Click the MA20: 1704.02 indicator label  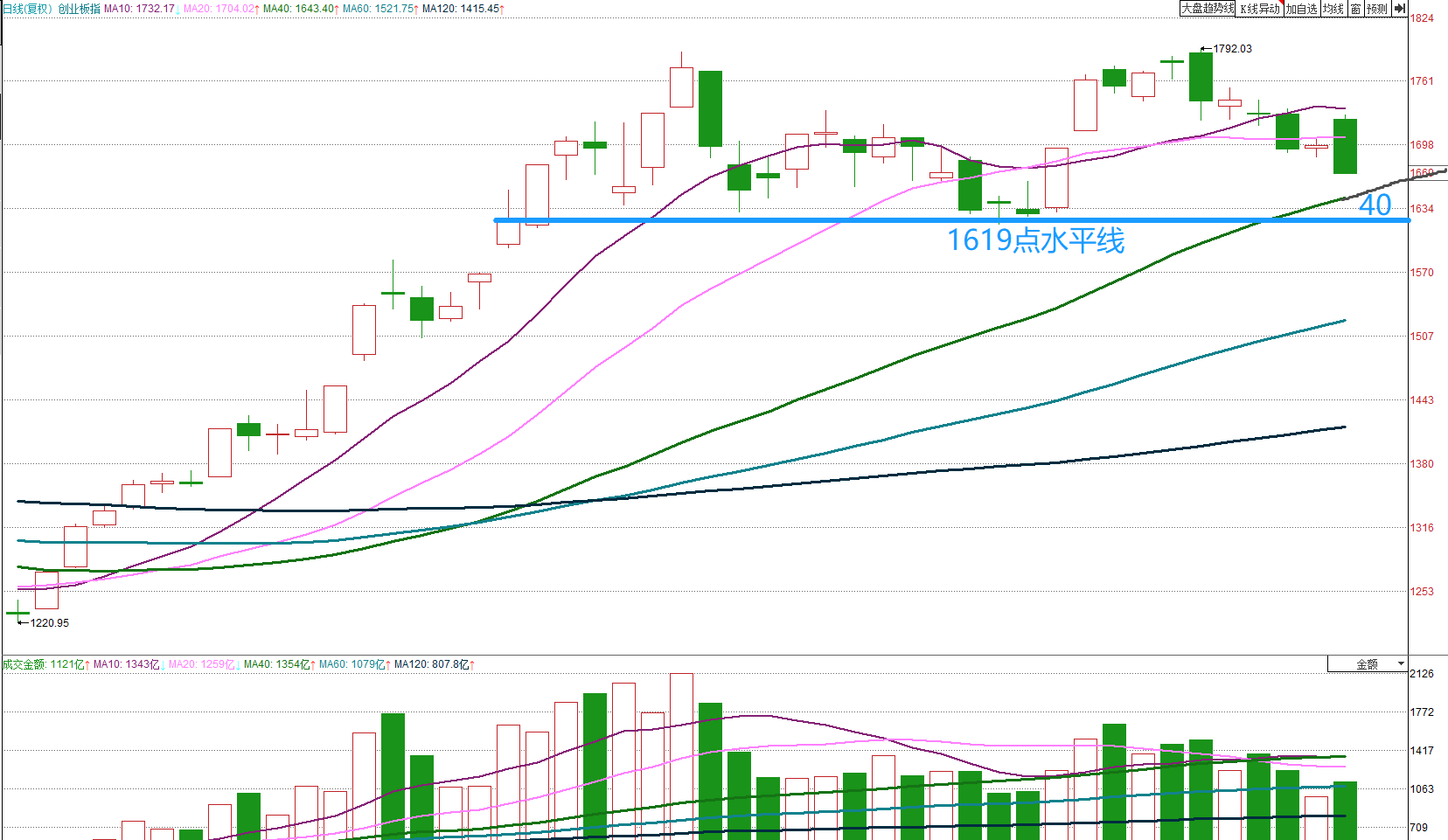point(221,9)
